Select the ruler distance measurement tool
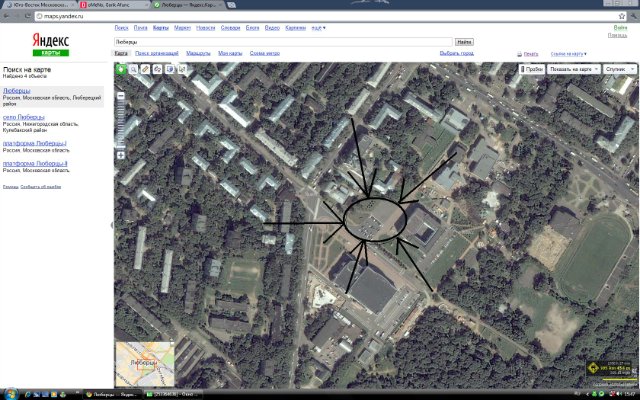Screen dimensions: 640x400 (145, 69)
